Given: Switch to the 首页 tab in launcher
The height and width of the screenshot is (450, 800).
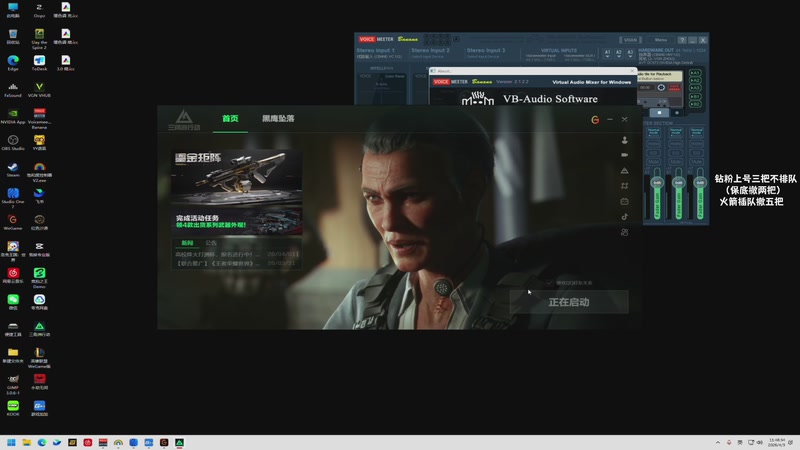Looking at the screenshot, I should click(x=230, y=119).
